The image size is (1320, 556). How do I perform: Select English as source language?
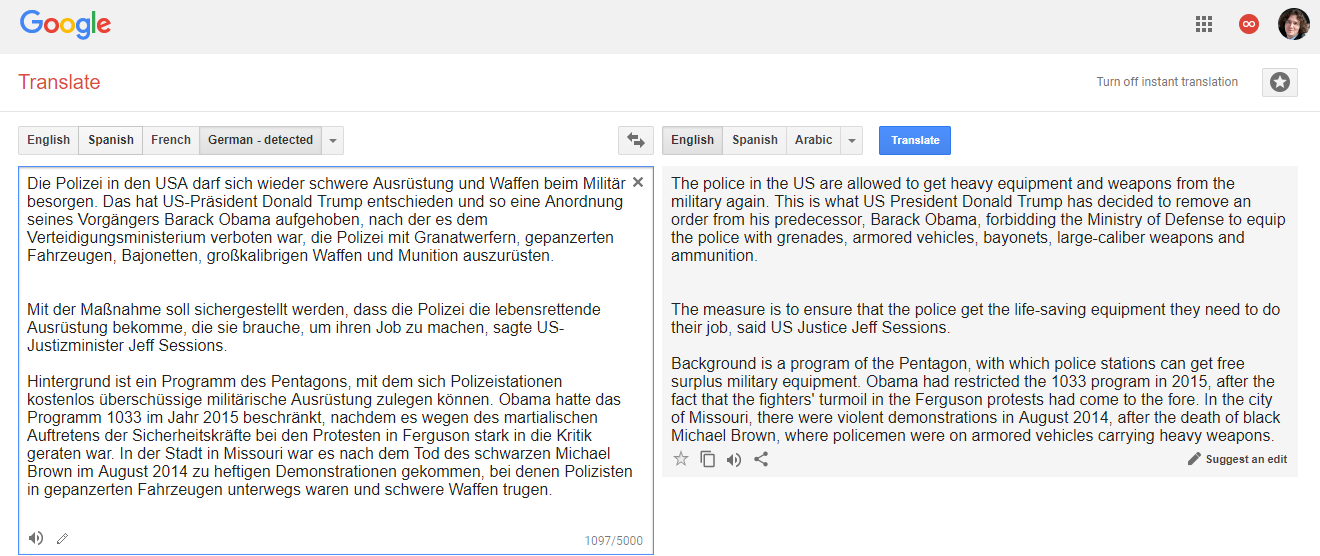click(x=49, y=140)
